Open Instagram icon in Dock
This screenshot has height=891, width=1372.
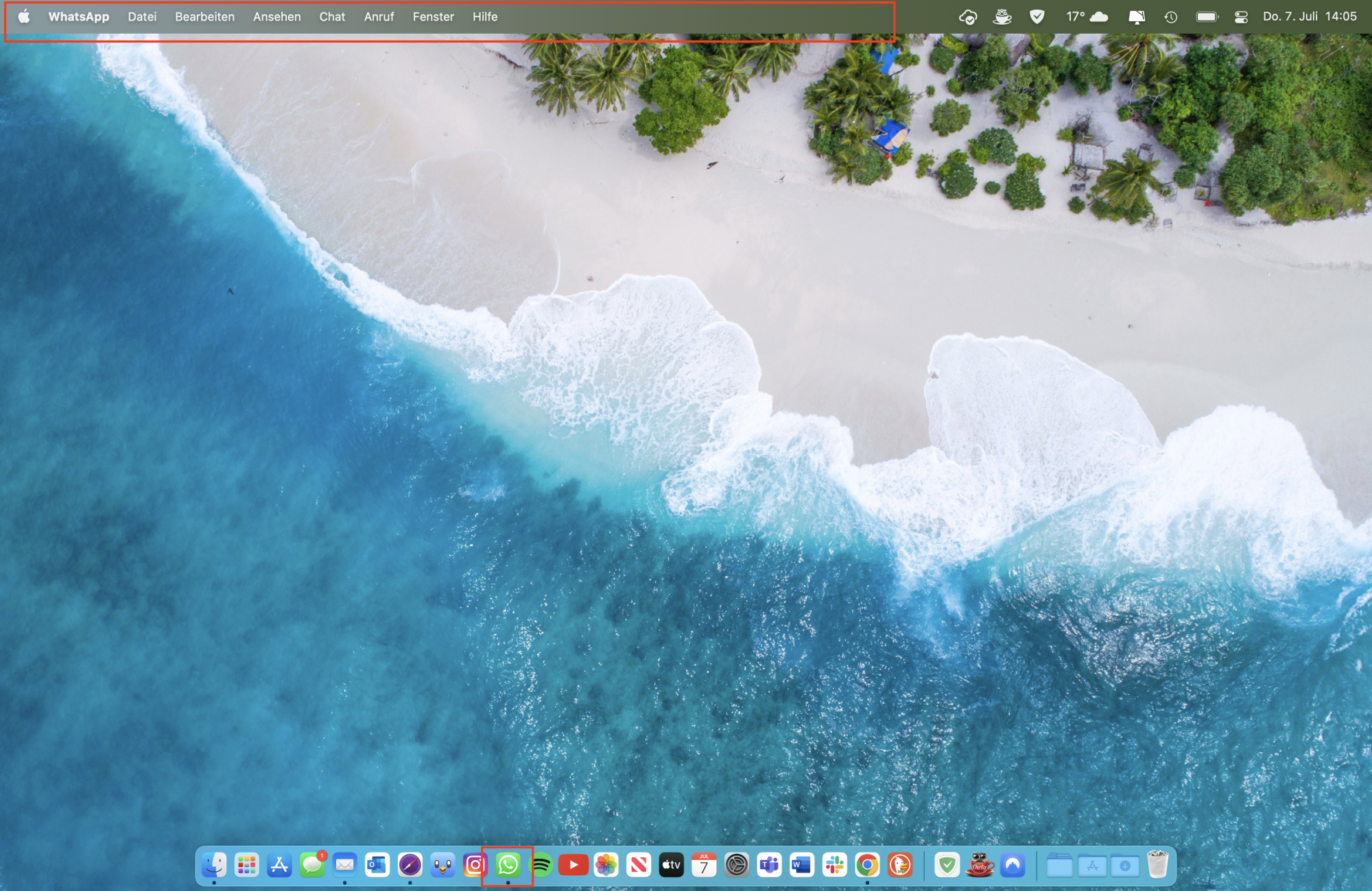click(x=475, y=865)
